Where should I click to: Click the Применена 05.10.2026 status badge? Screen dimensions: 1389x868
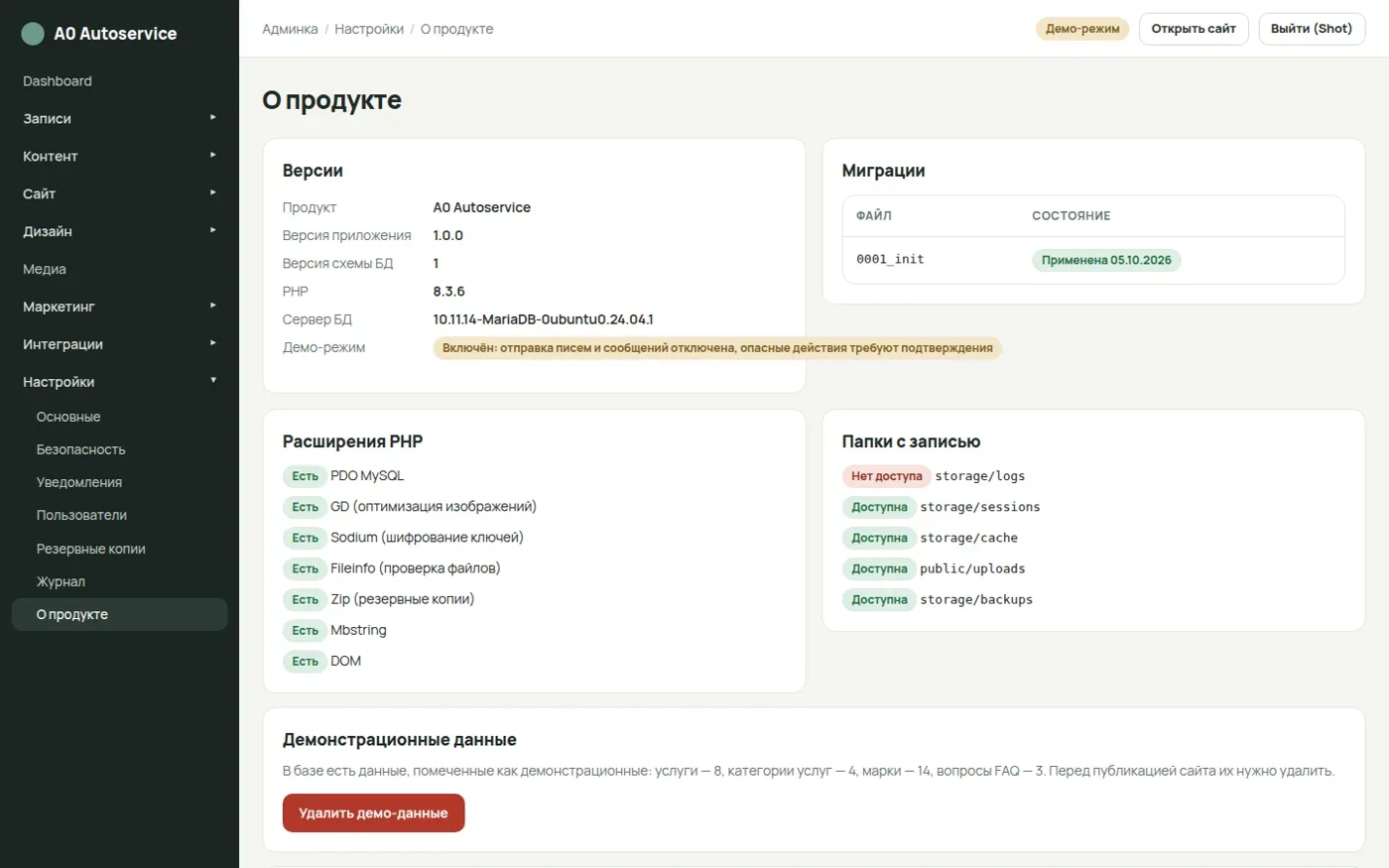pyautogui.click(x=1106, y=260)
